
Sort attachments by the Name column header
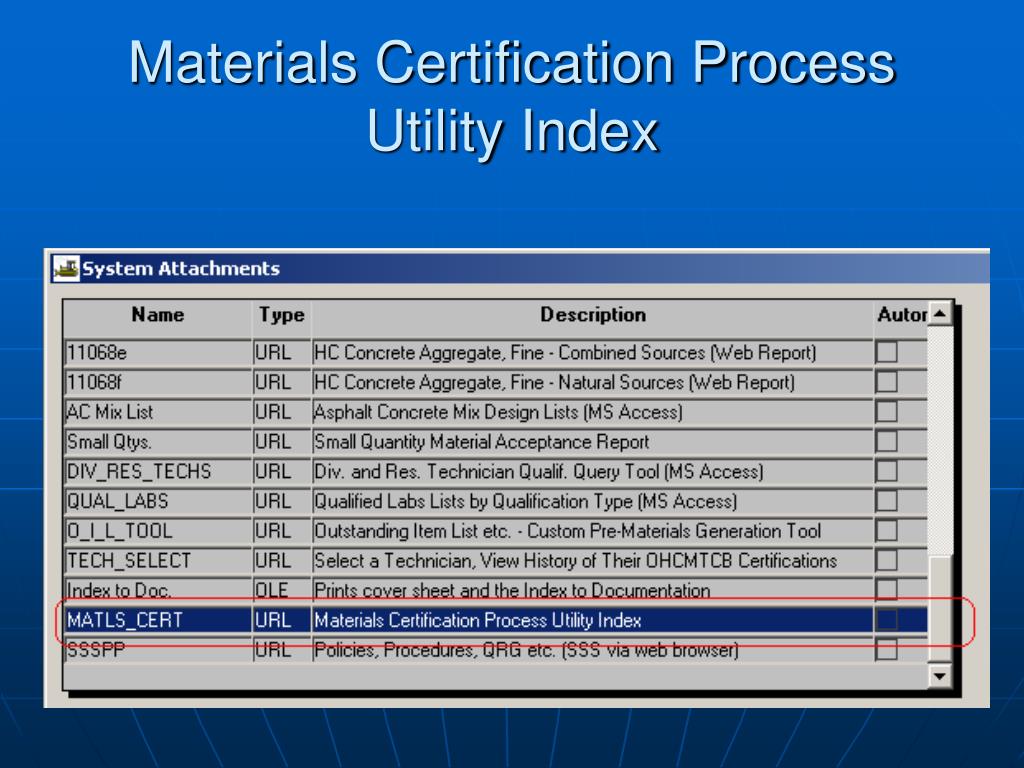point(158,315)
